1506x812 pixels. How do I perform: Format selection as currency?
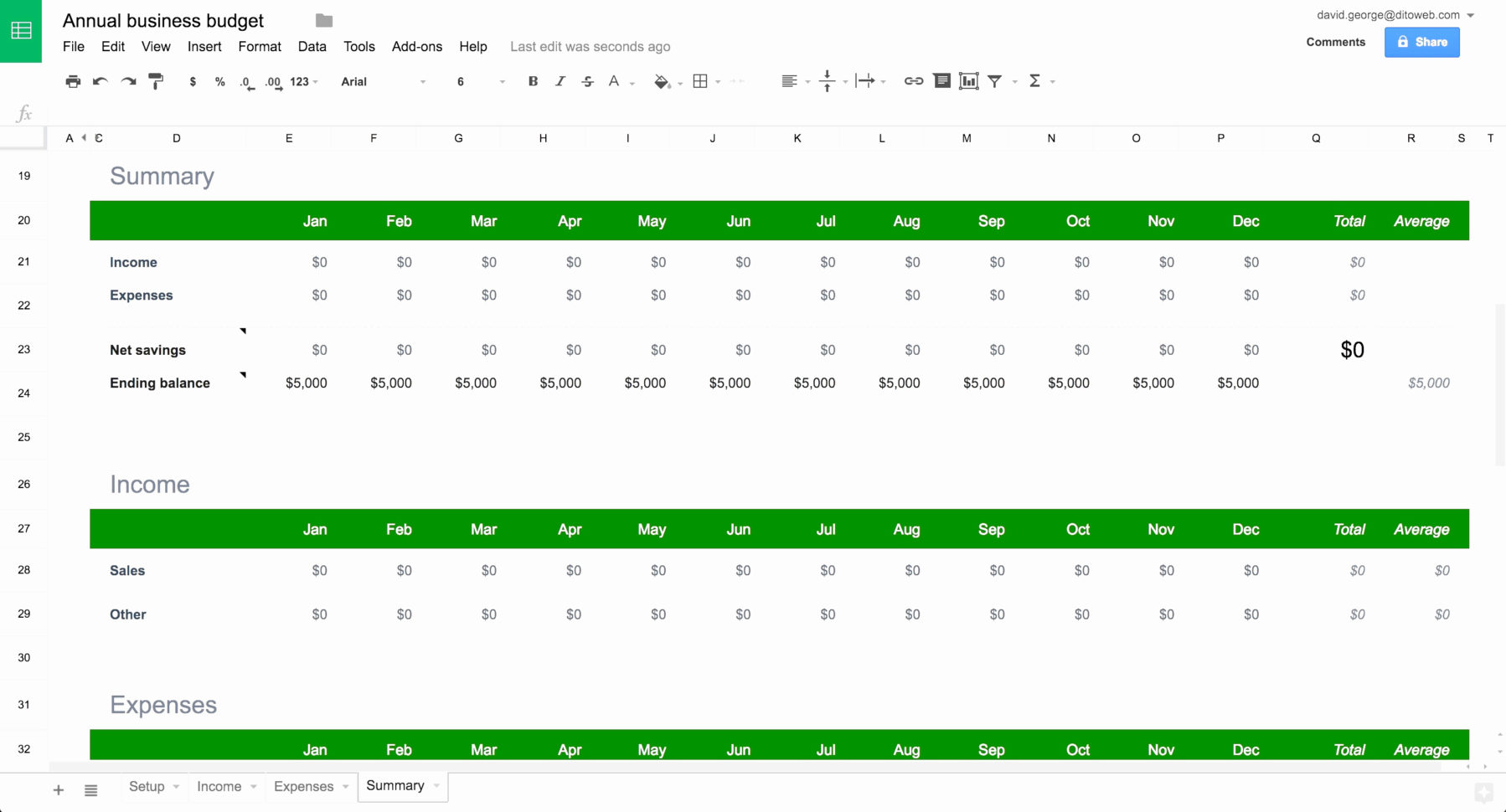click(x=193, y=81)
